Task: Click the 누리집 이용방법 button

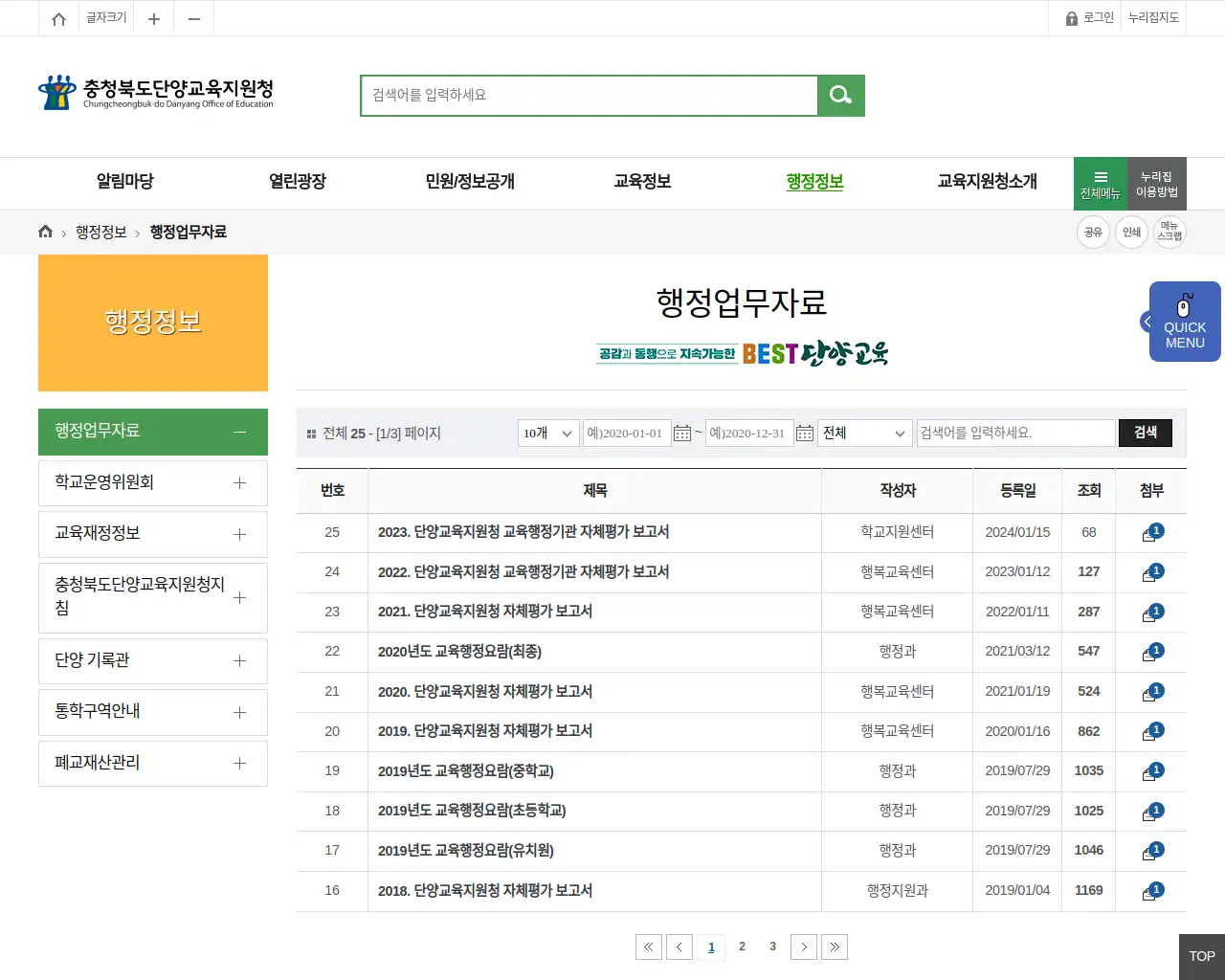Action: click(1157, 184)
